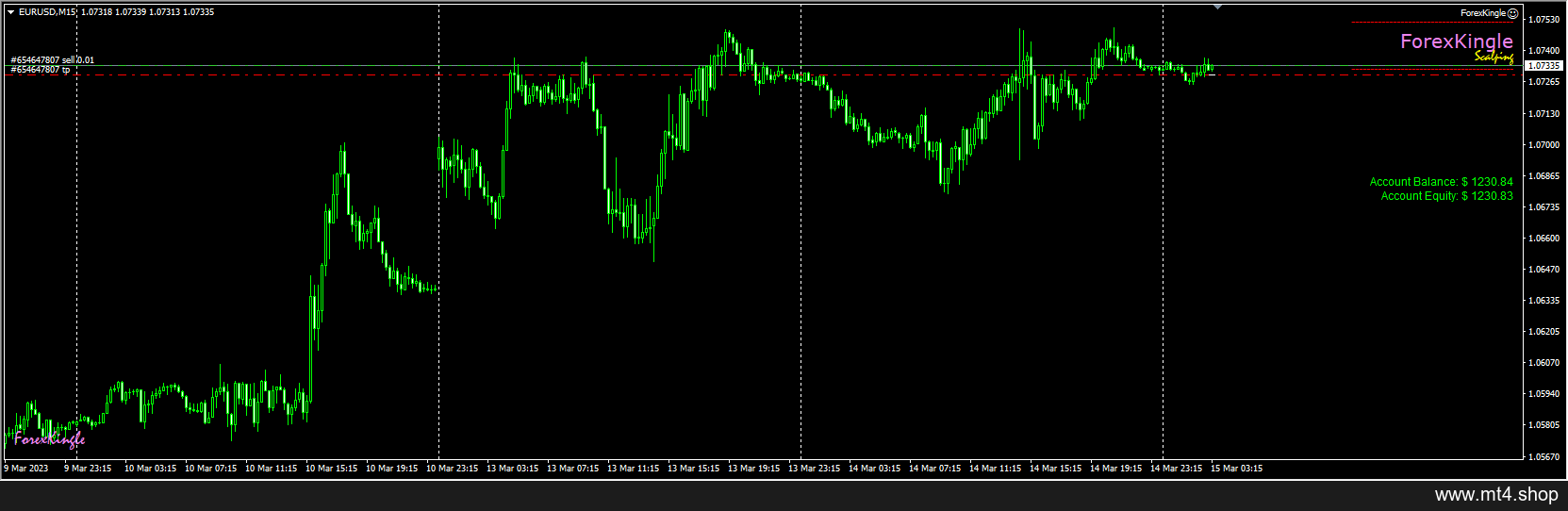
Task: Click the '10 Mar 15:15' time axis label
Action: point(332,469)
